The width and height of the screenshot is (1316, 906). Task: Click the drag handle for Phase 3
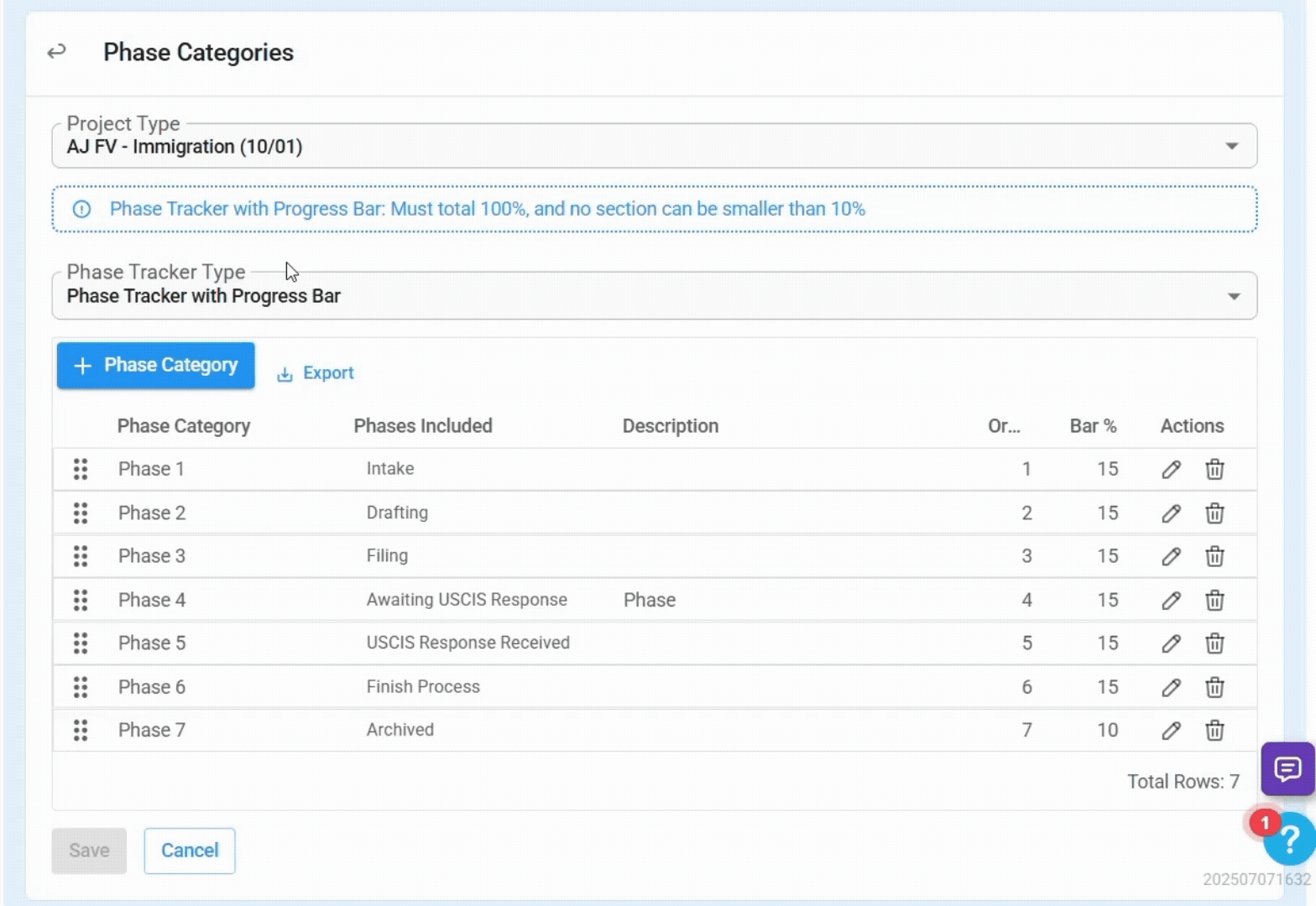pyautogui.click(x=81, y=556)
